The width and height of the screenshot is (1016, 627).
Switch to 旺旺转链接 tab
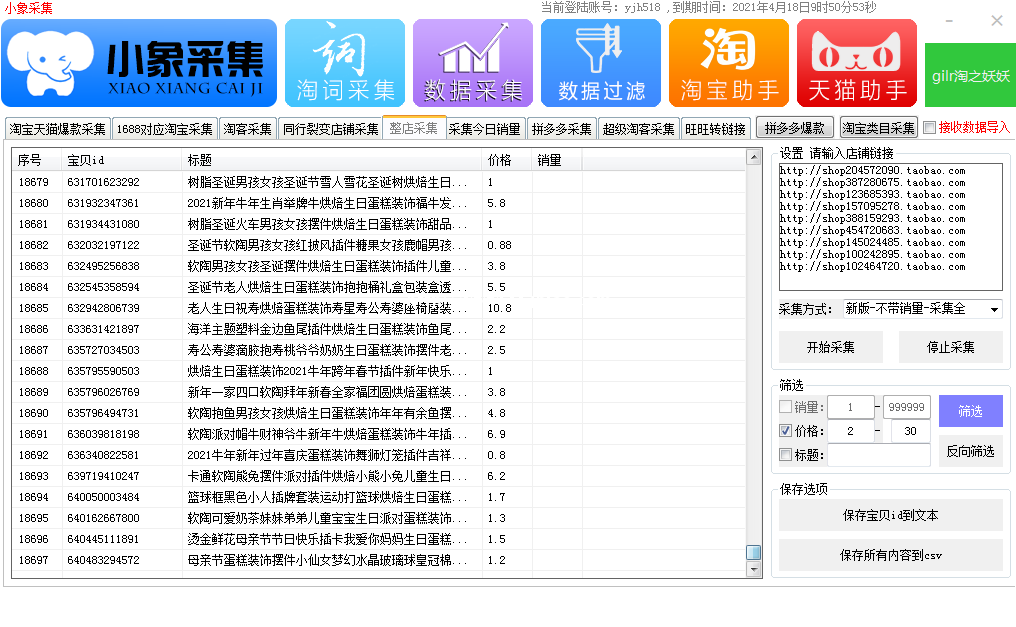(x=715, y=129)
